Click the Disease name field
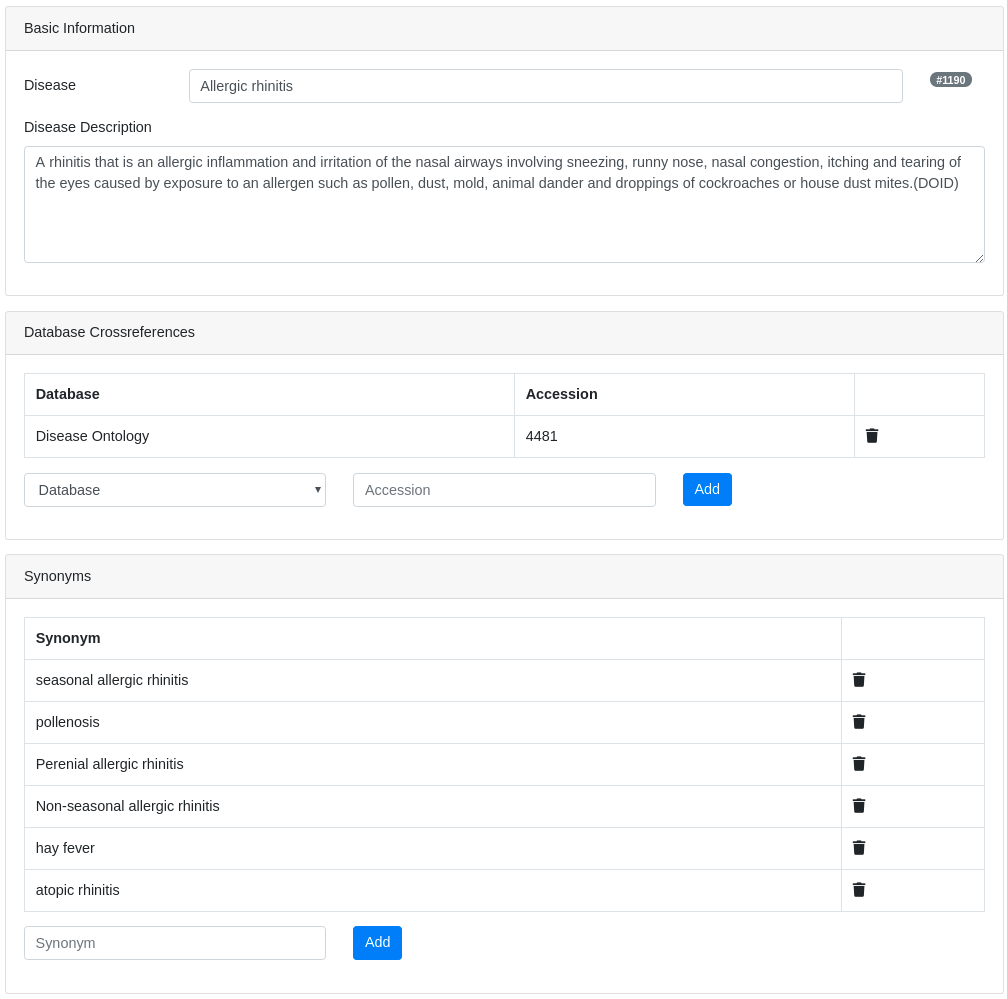This screenshot has height=999, width=1007. point(545,86)
